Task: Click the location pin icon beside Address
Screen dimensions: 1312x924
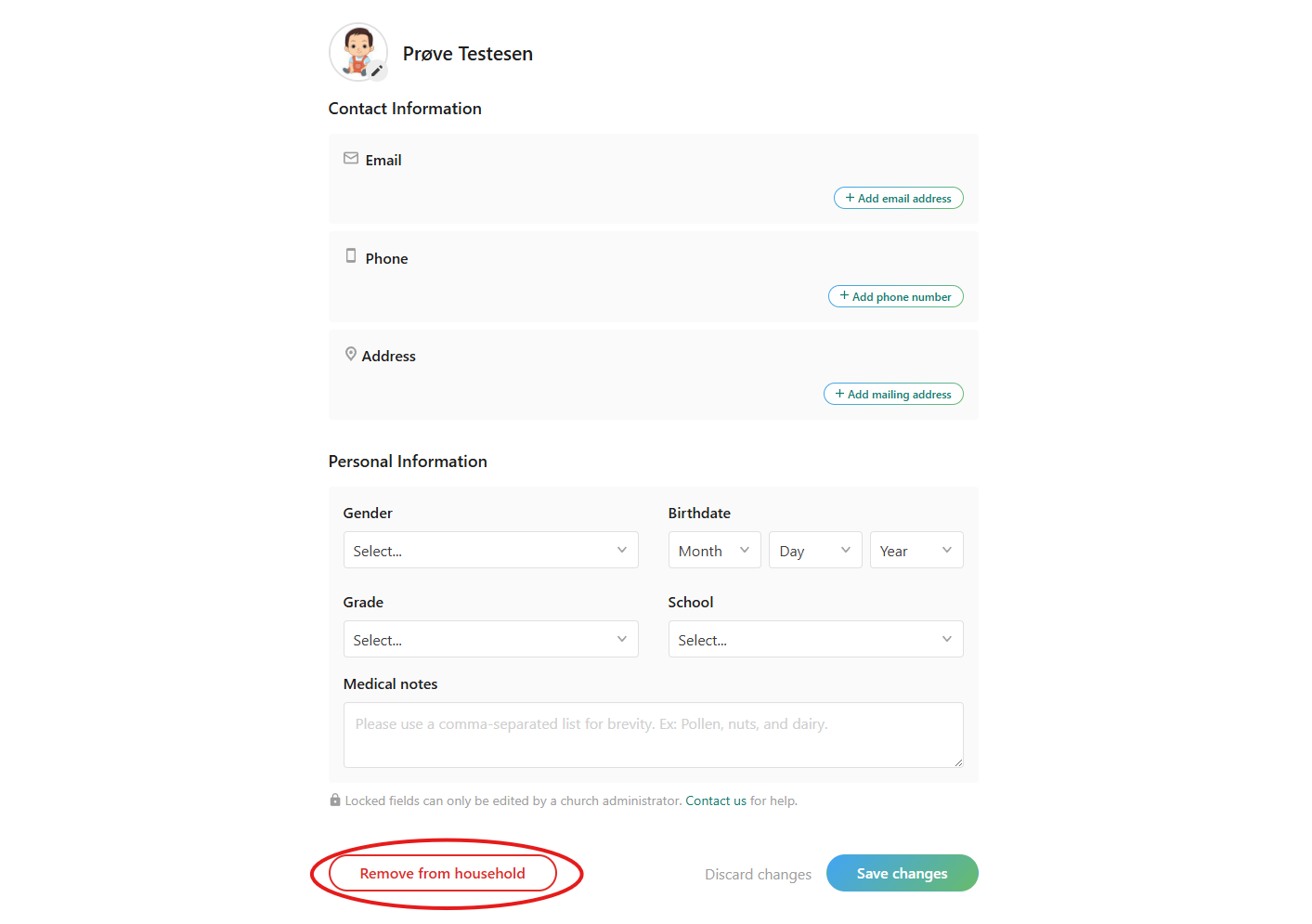Action: point(351,355)
